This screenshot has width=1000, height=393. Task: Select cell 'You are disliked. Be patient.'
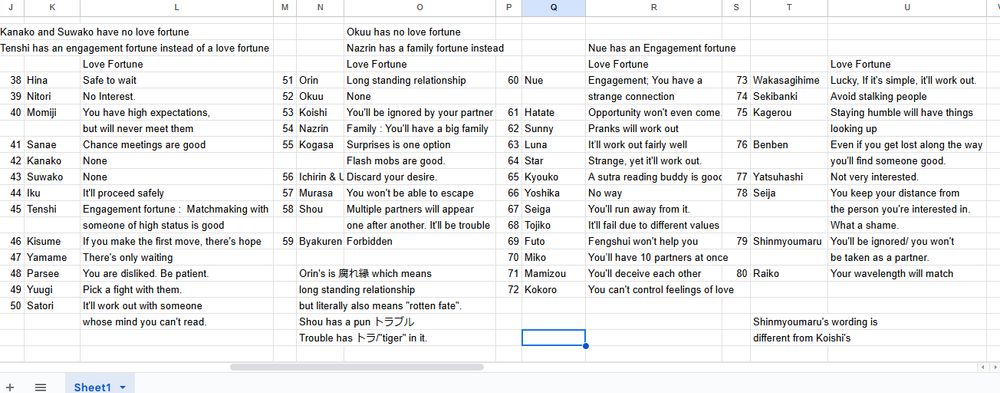(177, 273)
